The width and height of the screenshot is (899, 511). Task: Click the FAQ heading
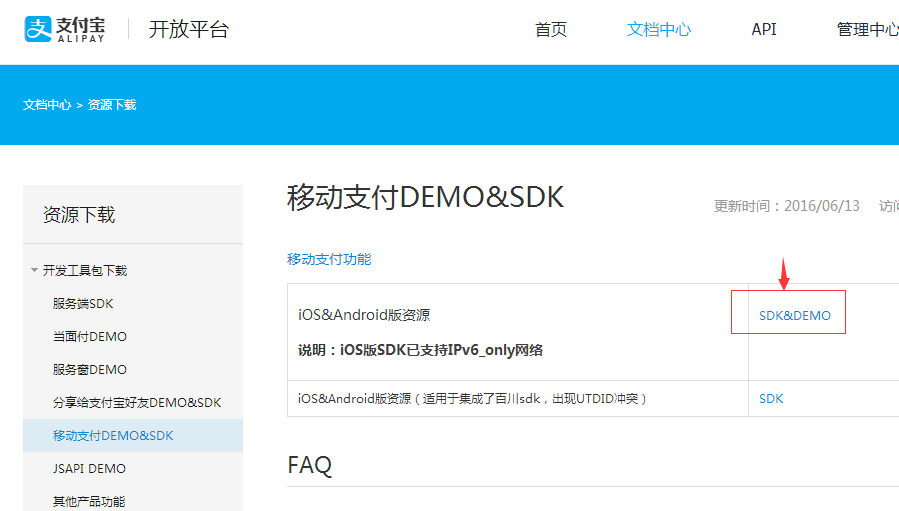click(x=310, y=465)
